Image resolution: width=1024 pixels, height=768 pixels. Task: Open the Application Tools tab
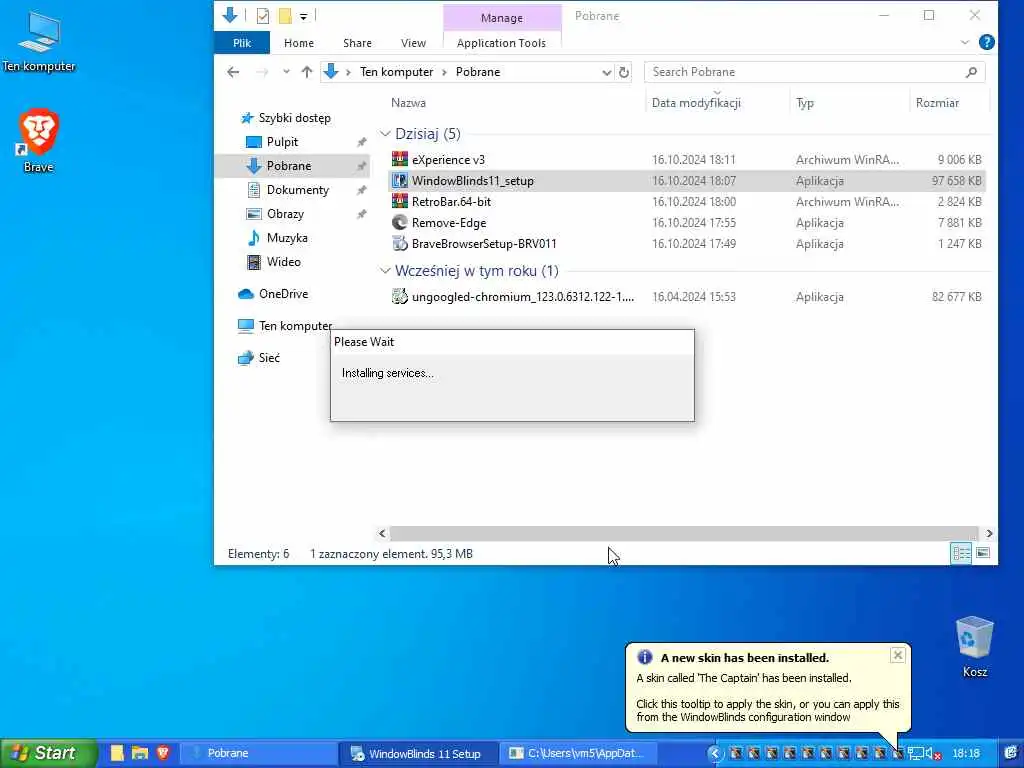501,43
